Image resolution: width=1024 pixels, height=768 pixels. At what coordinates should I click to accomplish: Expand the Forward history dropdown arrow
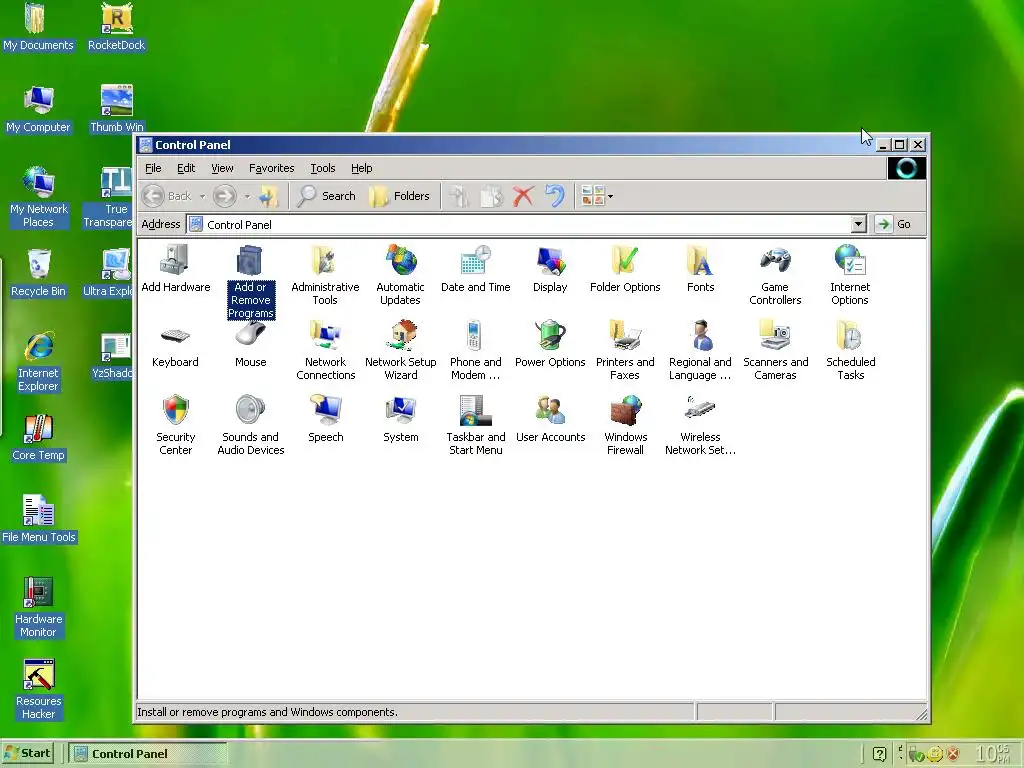click(247, 196)
